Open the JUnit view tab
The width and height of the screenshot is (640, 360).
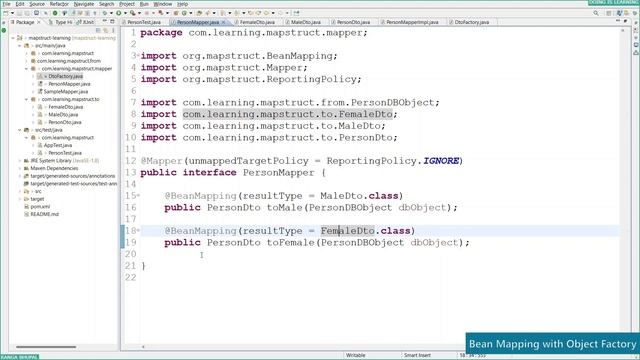[x=86, y=22]
